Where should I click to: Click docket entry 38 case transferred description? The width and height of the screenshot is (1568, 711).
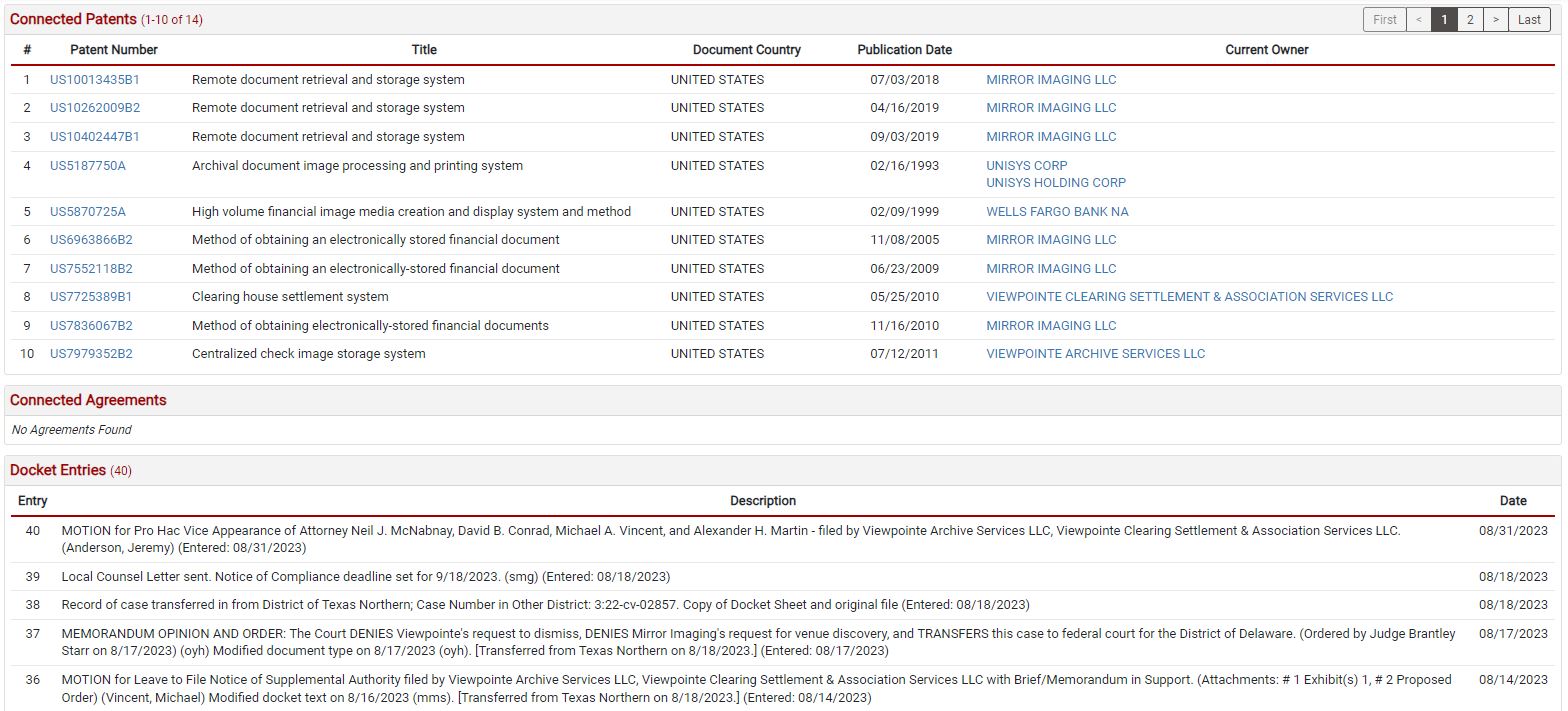tap(545, 605)
